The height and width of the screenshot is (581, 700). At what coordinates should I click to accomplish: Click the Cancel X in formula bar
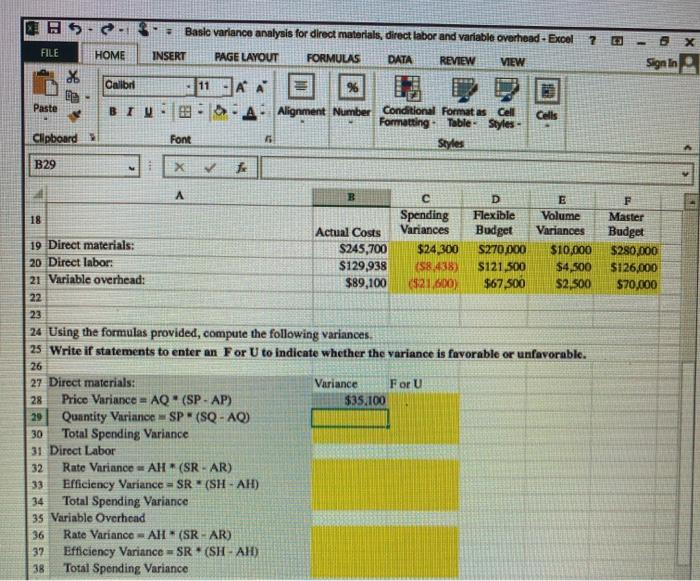pyautogui.click(x=179, y=167)
